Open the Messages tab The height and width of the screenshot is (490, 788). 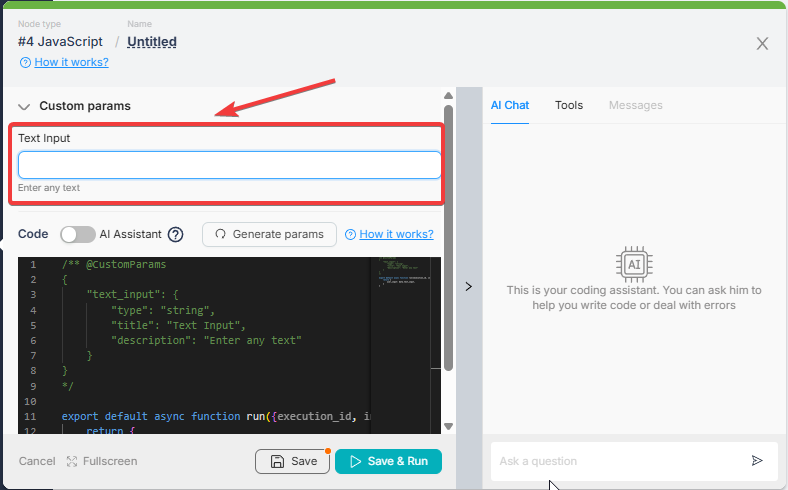click(635, 105)
